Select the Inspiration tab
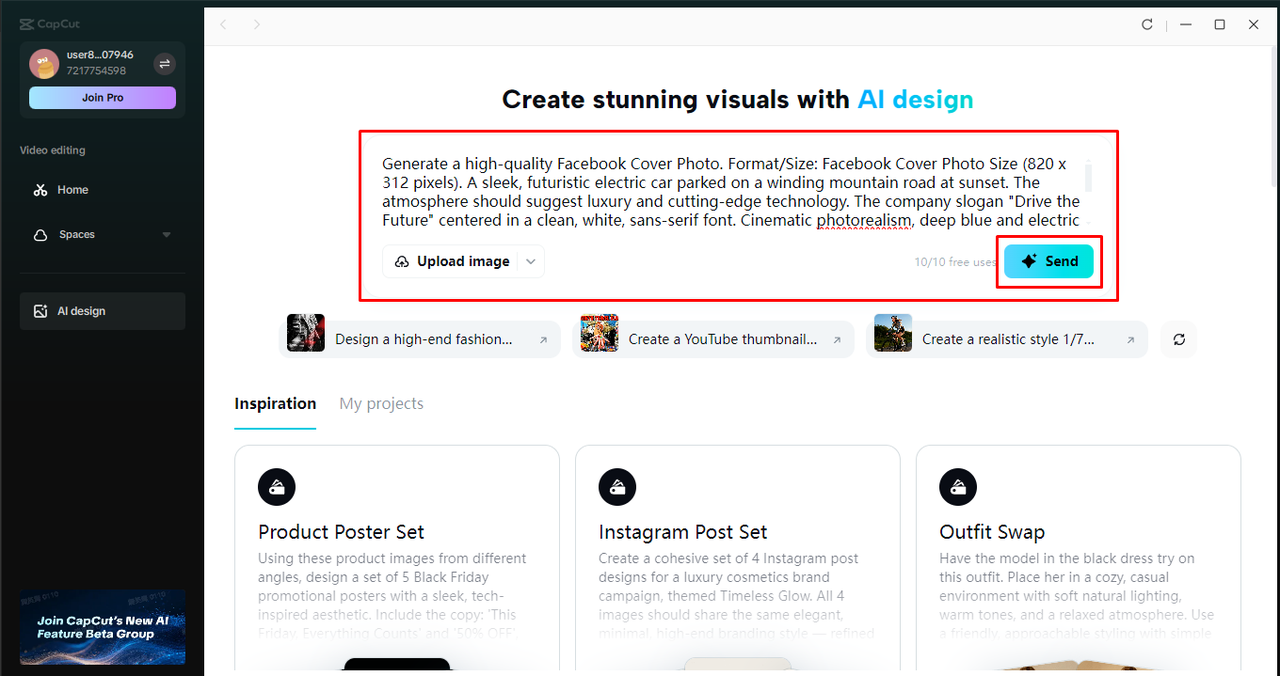 (x=275, y=404)
